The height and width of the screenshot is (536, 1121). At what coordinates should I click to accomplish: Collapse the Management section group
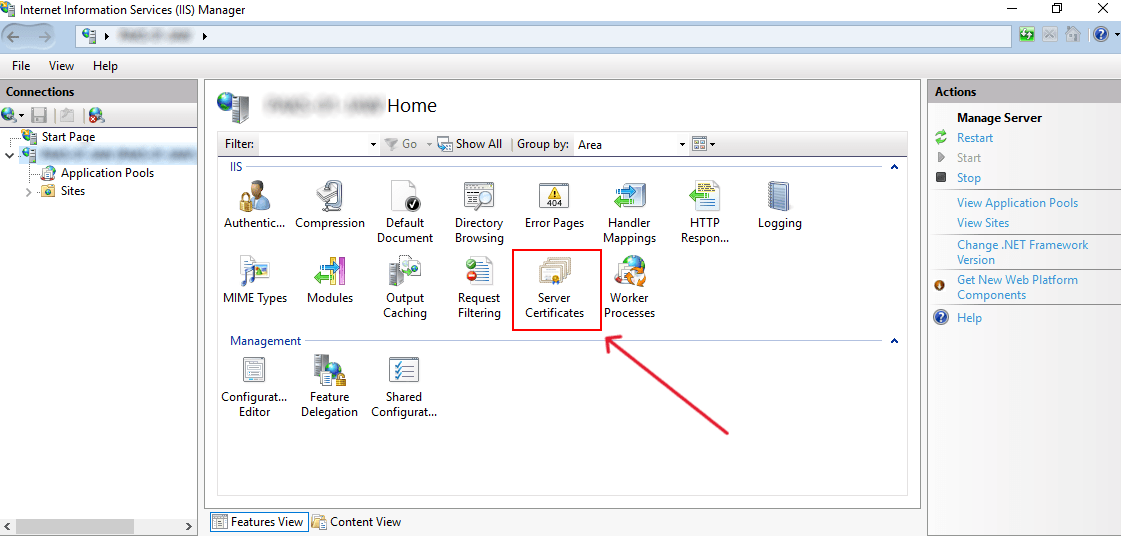(x=894, y=341)
